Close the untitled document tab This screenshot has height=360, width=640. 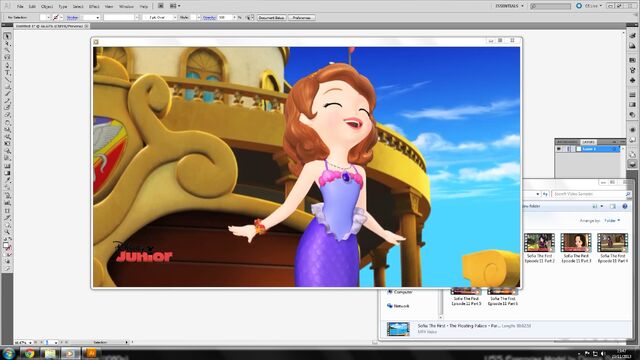tap(86, 26)
